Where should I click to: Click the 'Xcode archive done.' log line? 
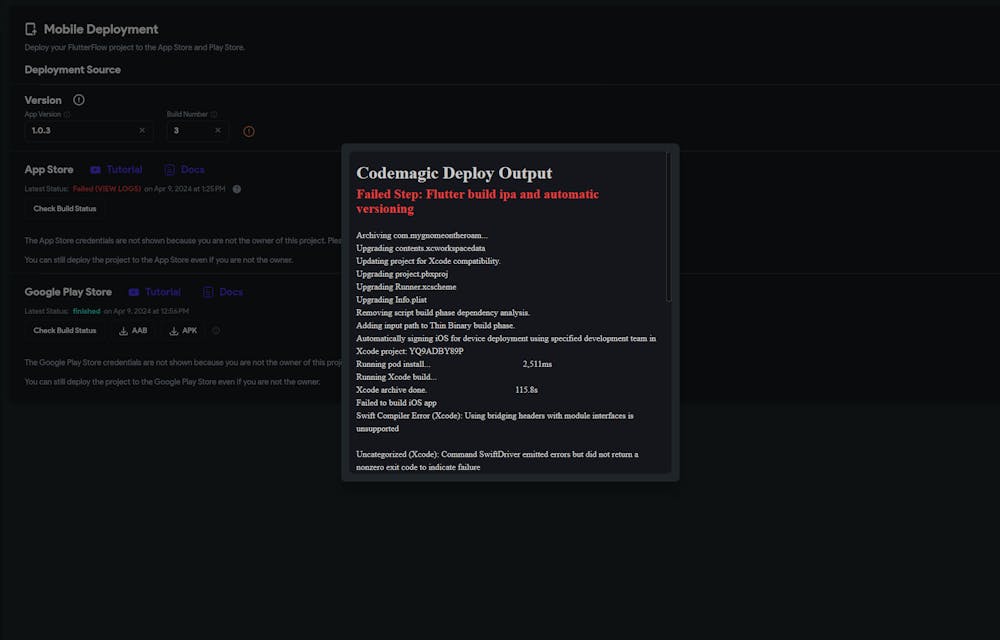click(x=392, y=389)
